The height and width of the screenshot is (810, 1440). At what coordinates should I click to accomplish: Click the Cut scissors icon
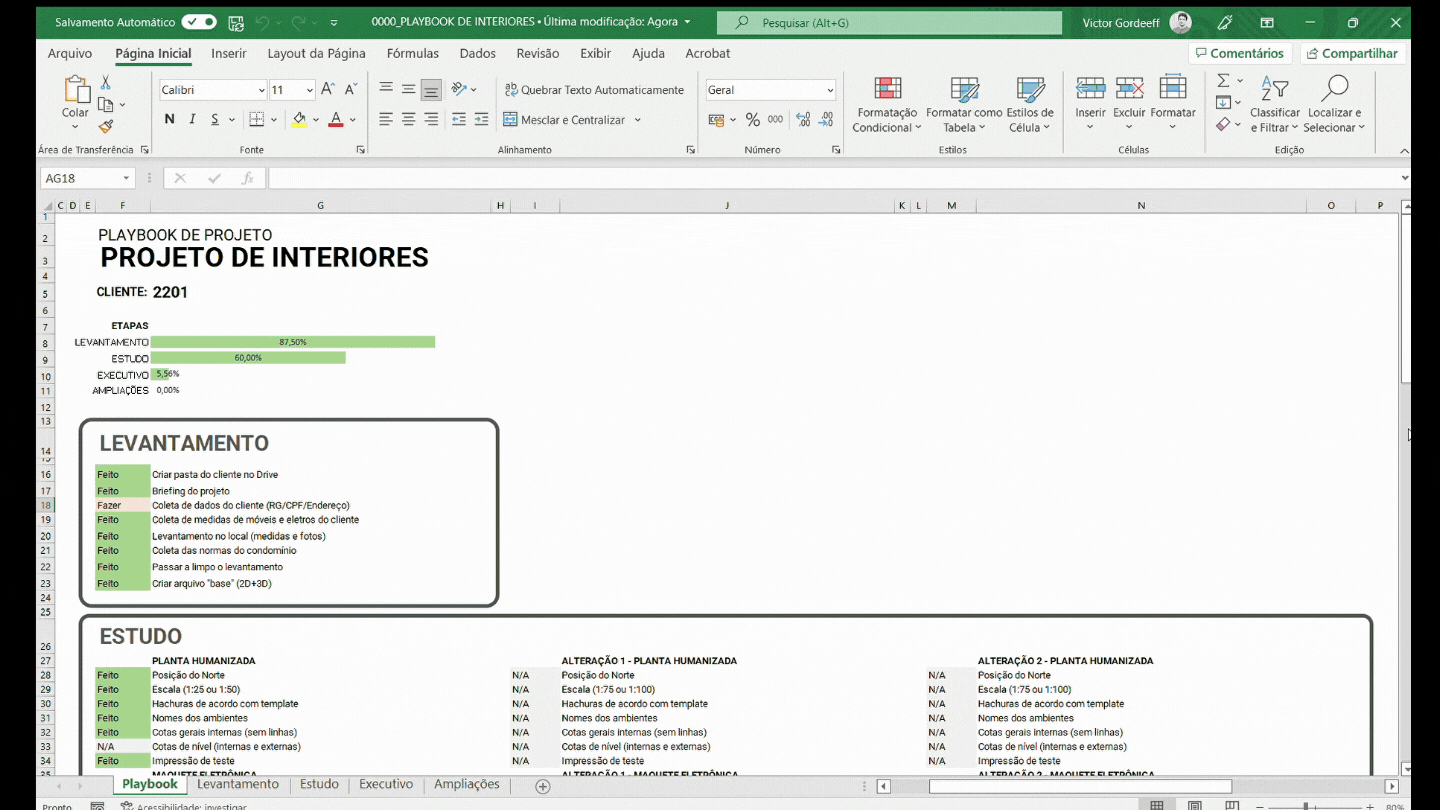106,83
